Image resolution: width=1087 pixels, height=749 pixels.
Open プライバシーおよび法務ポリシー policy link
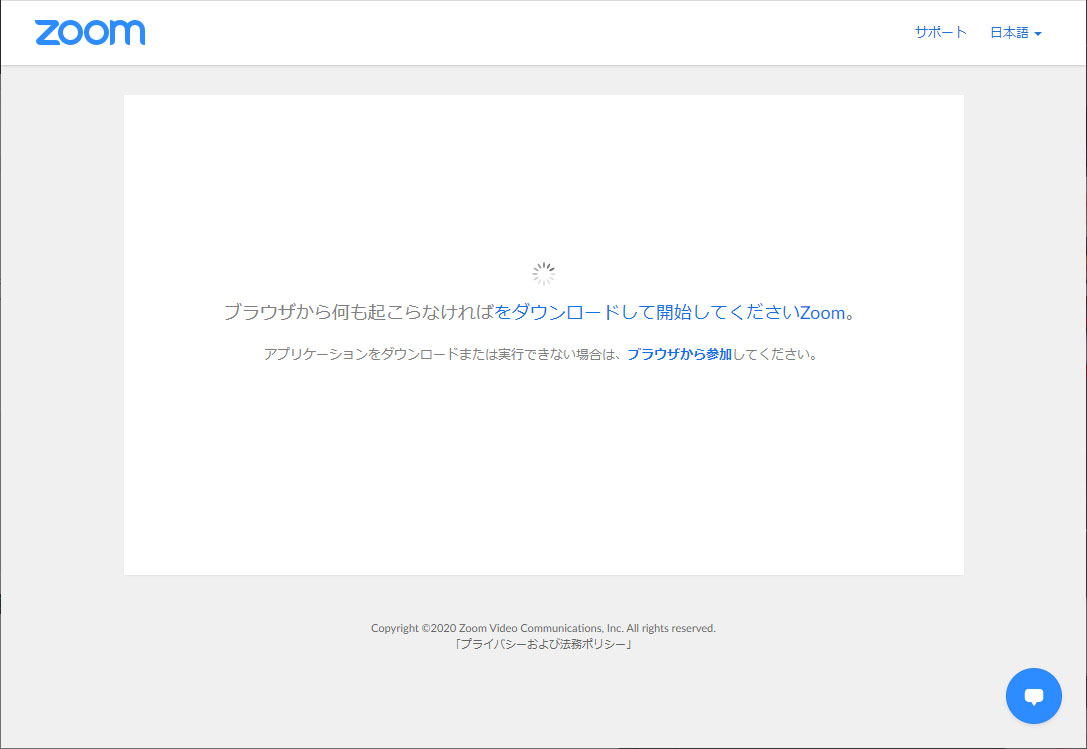pyautogui.click(x=543, y=644)
